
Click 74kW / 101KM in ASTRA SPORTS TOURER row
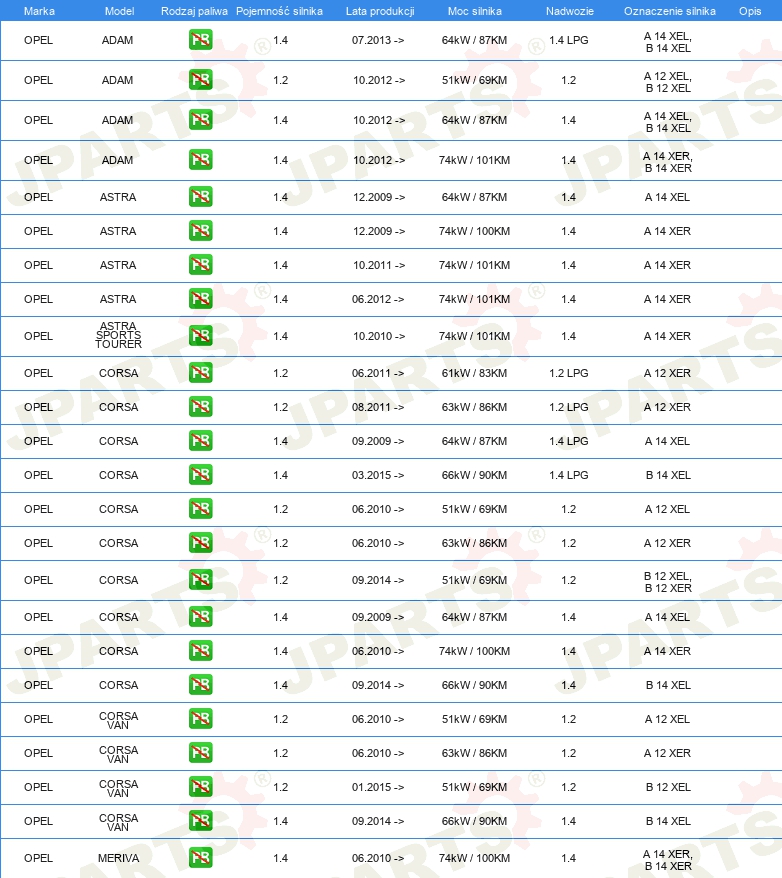pyautogui.click(x=474, y=336)
